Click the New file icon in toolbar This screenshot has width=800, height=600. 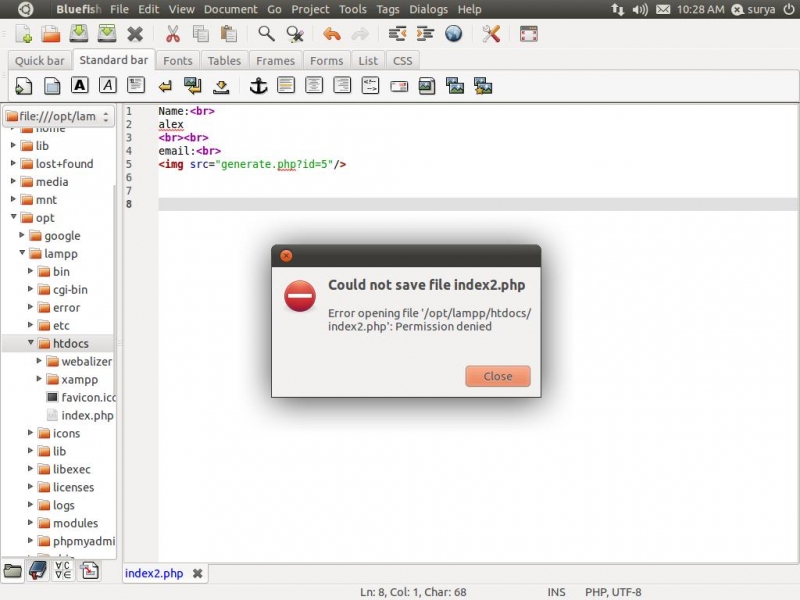point(23,34)
